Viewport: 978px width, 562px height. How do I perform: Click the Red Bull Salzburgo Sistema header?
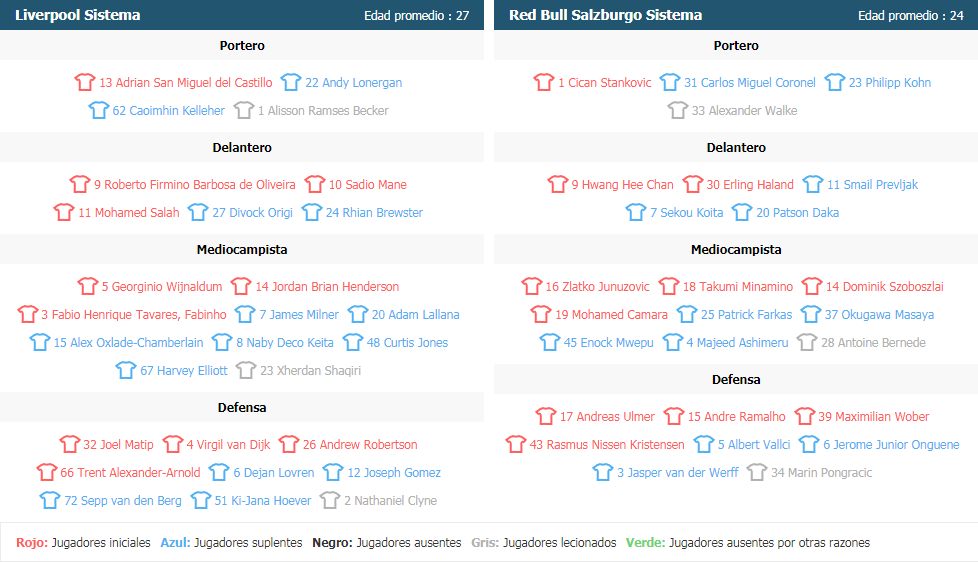606,15
